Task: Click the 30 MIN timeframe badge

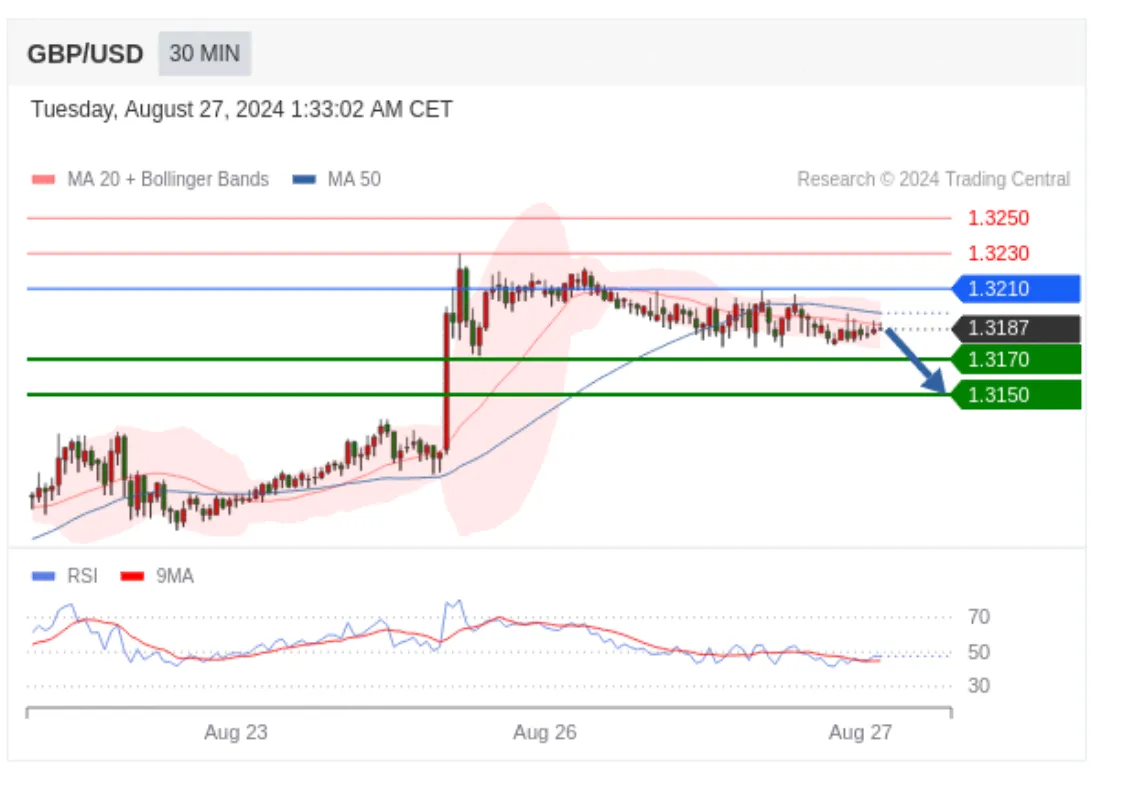Action: pyautogui.click(x=204, y=54)
